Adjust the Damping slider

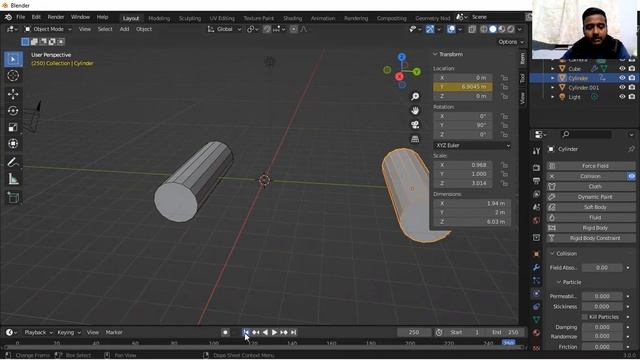tap(602, 327)
